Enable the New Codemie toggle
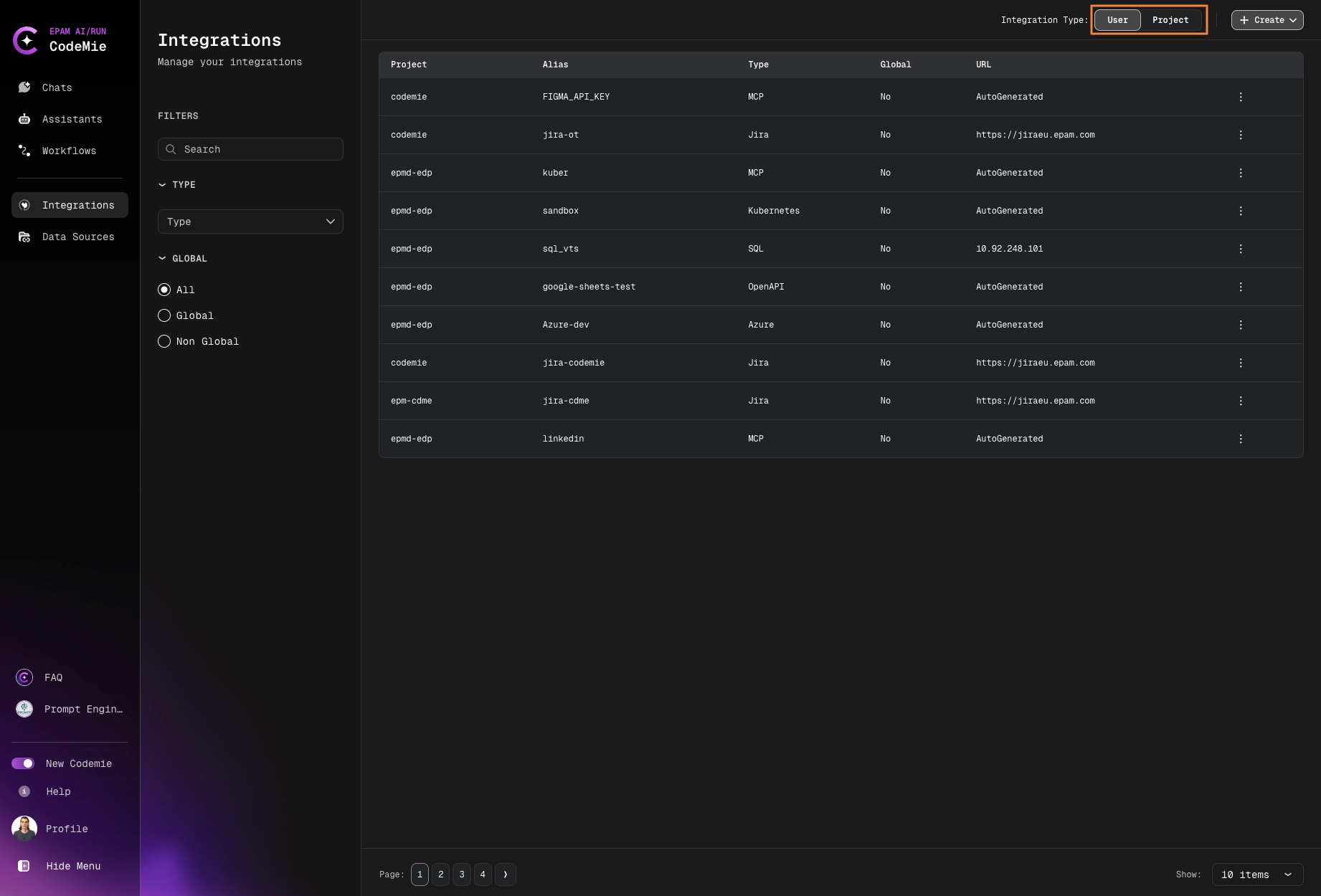Viewport: 1321px width, 896px height. (24, 763)
